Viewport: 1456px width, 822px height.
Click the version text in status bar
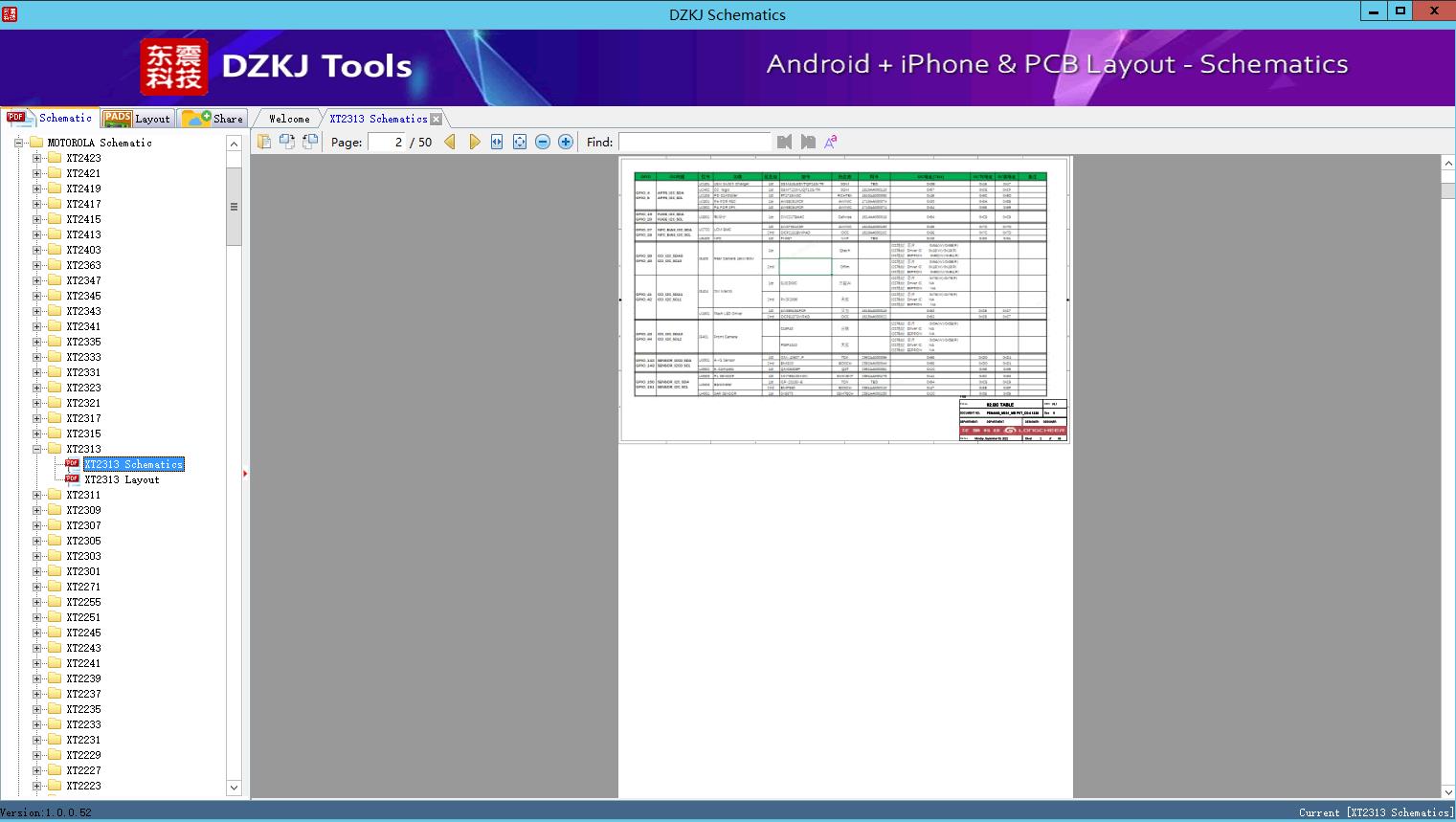(x=46, y=812)
